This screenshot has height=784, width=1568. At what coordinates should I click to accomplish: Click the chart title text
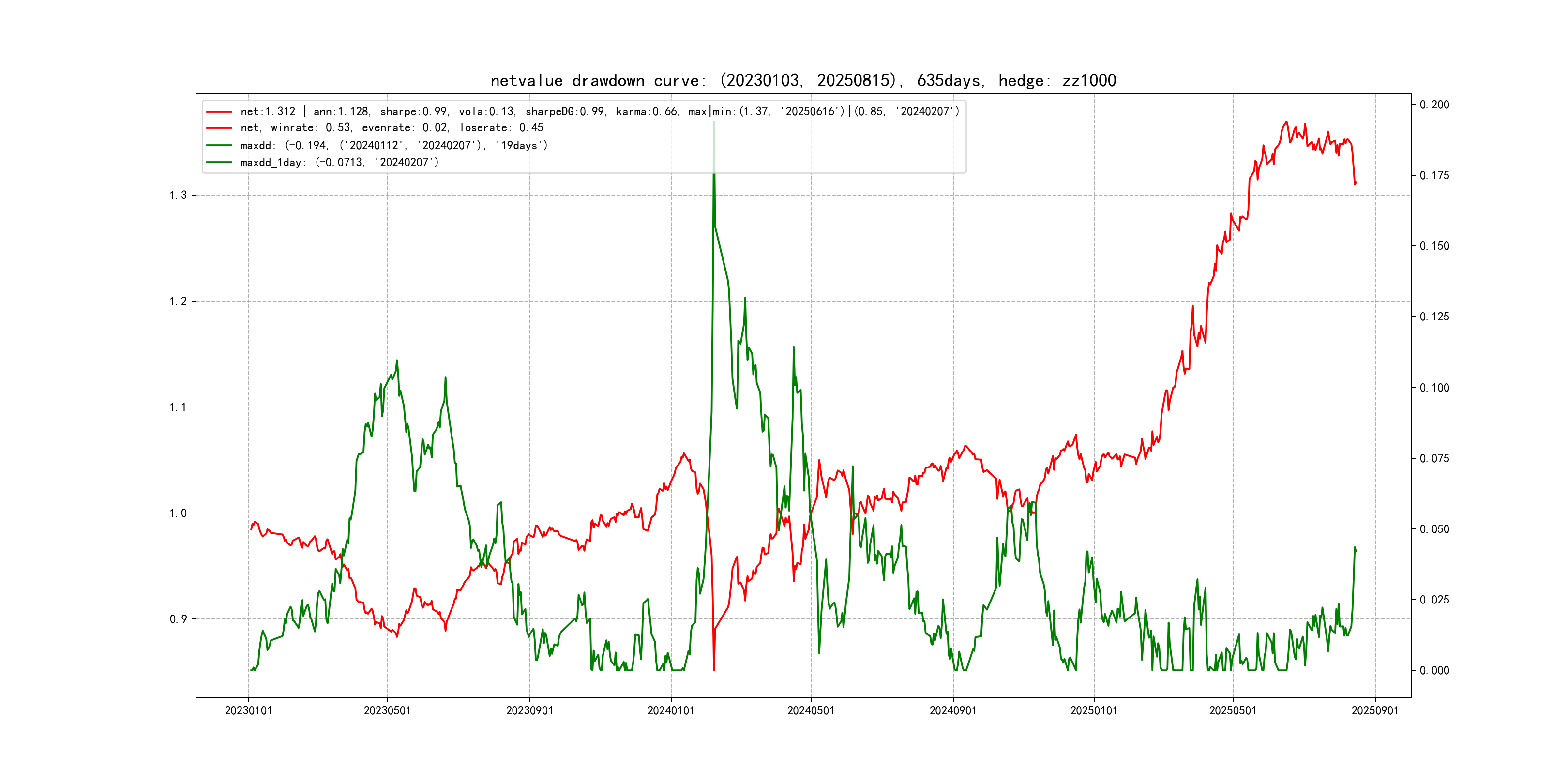pyautogui.click(x=803, y=81)
